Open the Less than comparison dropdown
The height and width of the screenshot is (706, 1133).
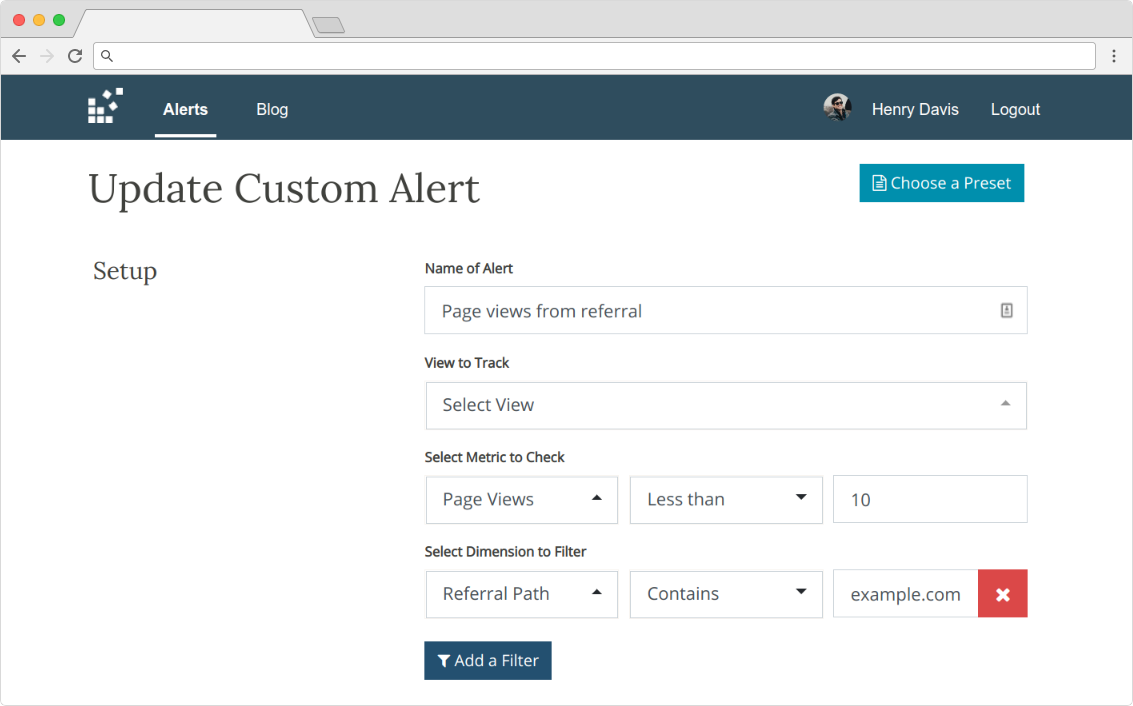[x=725, y=500]
